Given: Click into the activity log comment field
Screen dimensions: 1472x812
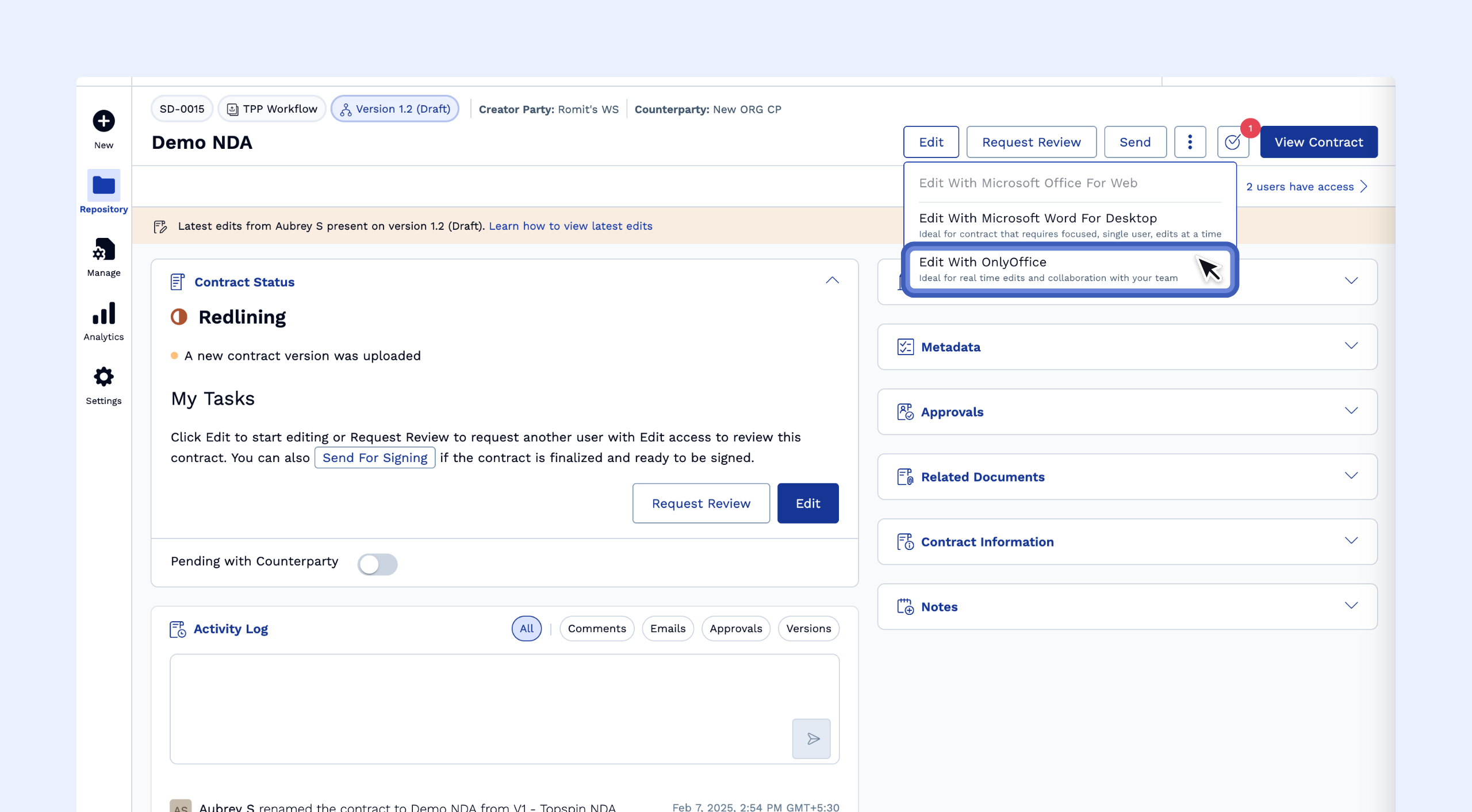Looking at the screenshot, I should pyautogui.click(x=477, y=707).
